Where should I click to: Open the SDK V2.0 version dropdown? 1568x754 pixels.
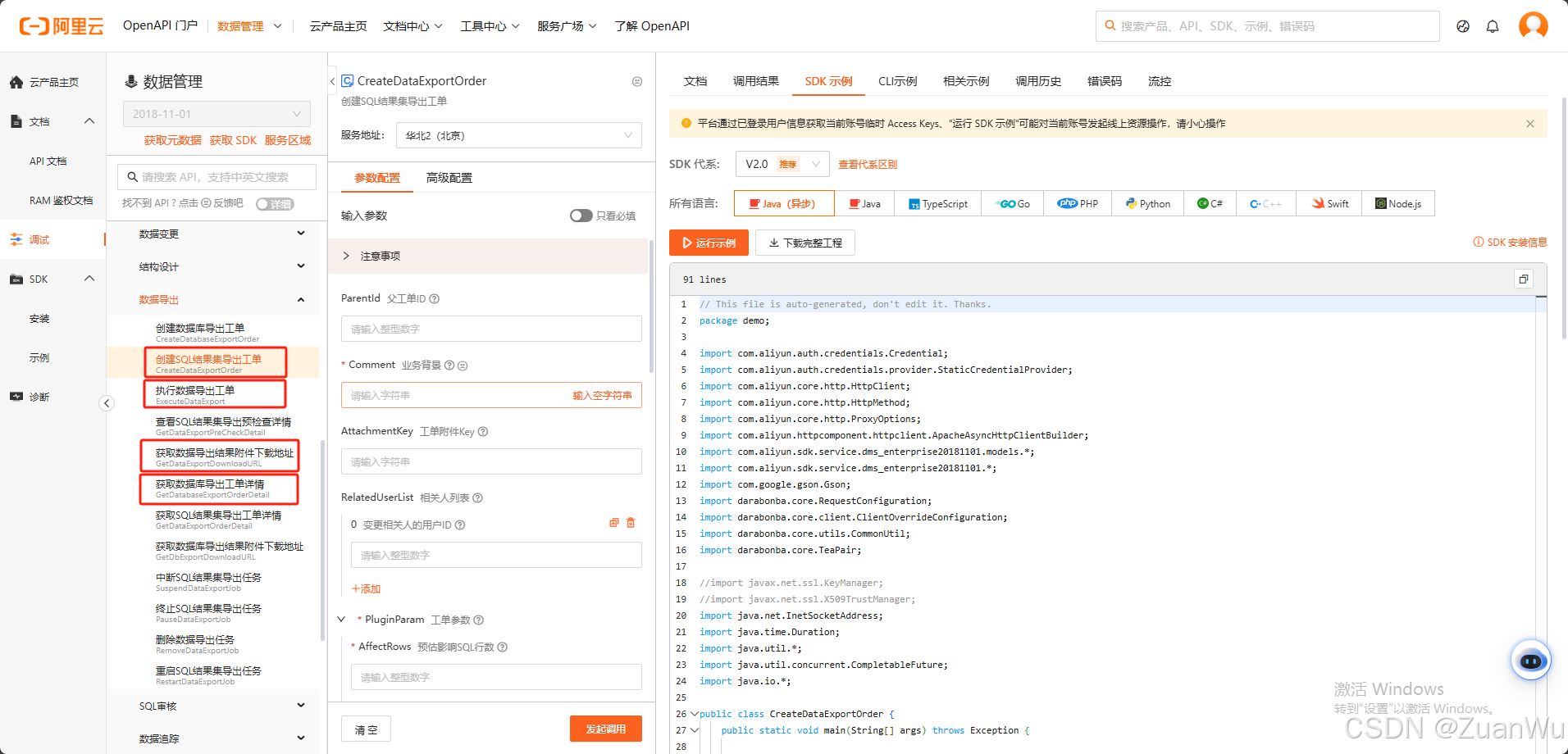(x=782, y=164)
